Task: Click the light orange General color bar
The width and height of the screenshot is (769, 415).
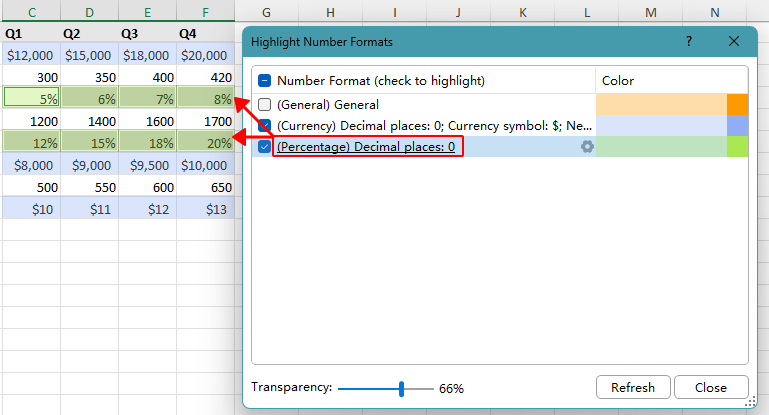Action: [660, 105]
